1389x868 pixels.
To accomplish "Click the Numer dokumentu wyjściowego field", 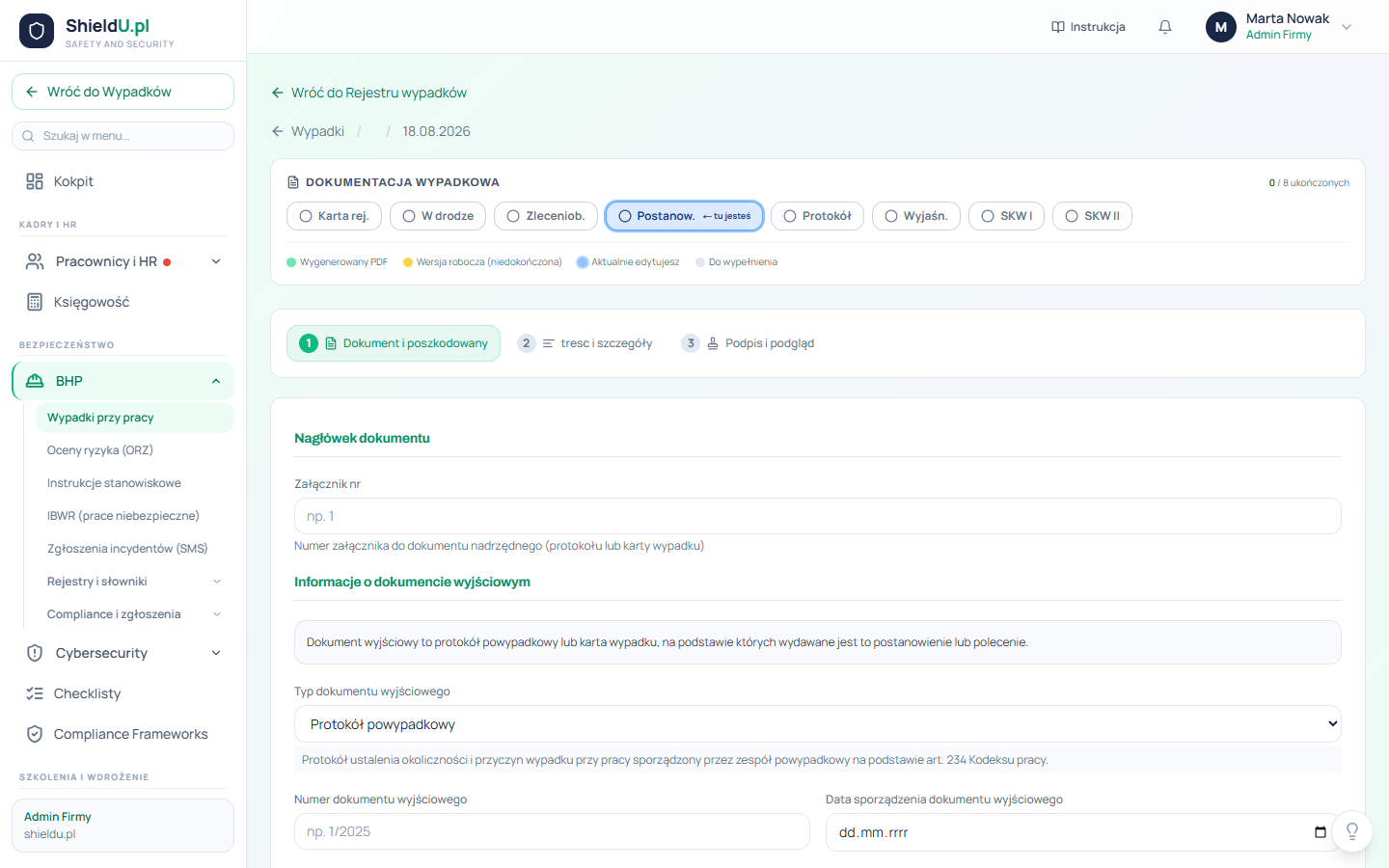I will tap(552, 831).
